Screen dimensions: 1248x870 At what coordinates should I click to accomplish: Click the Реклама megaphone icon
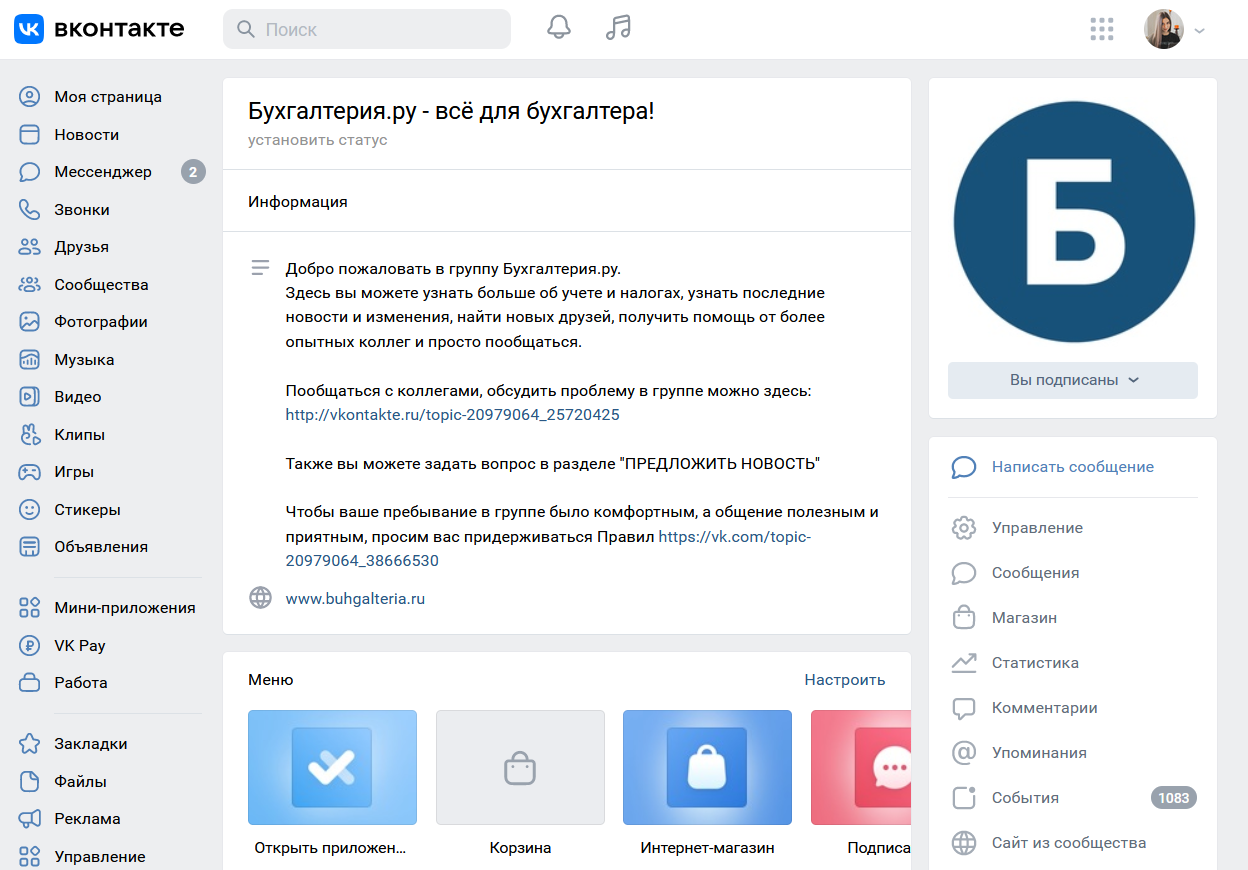click(30, 819)
